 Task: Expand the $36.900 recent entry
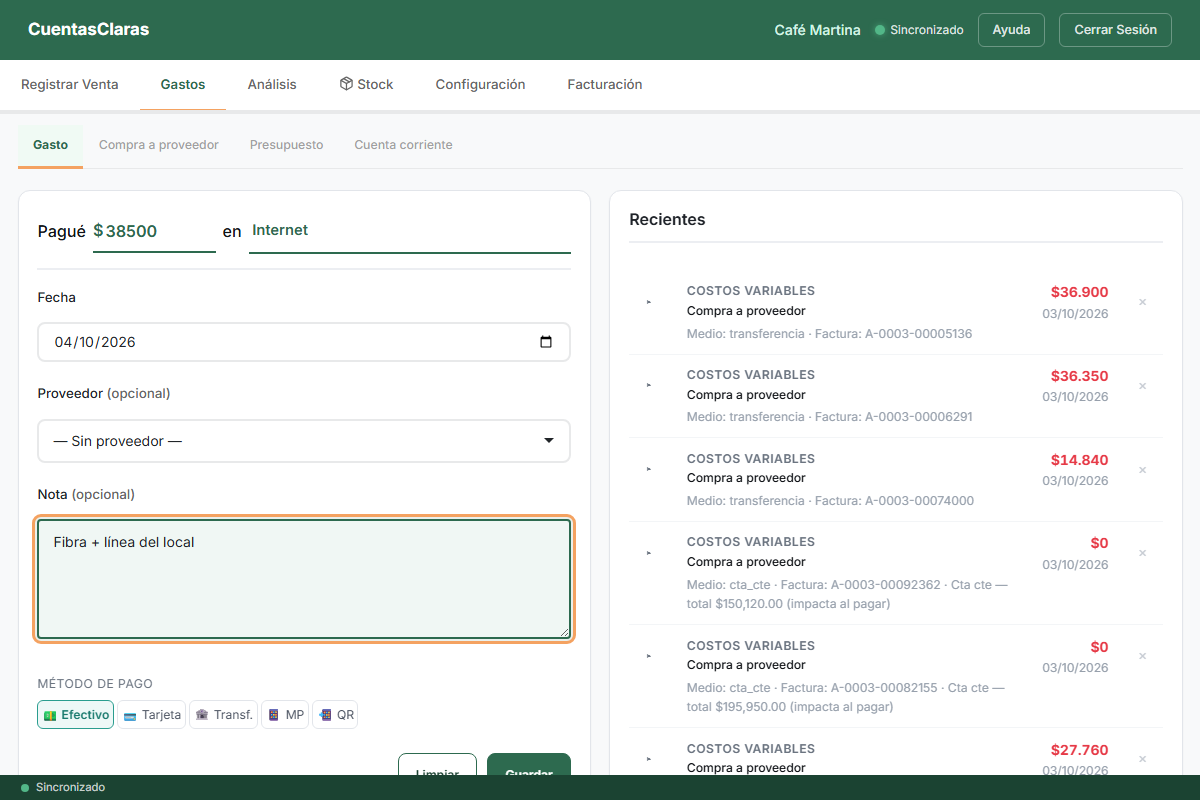[649, 302]
